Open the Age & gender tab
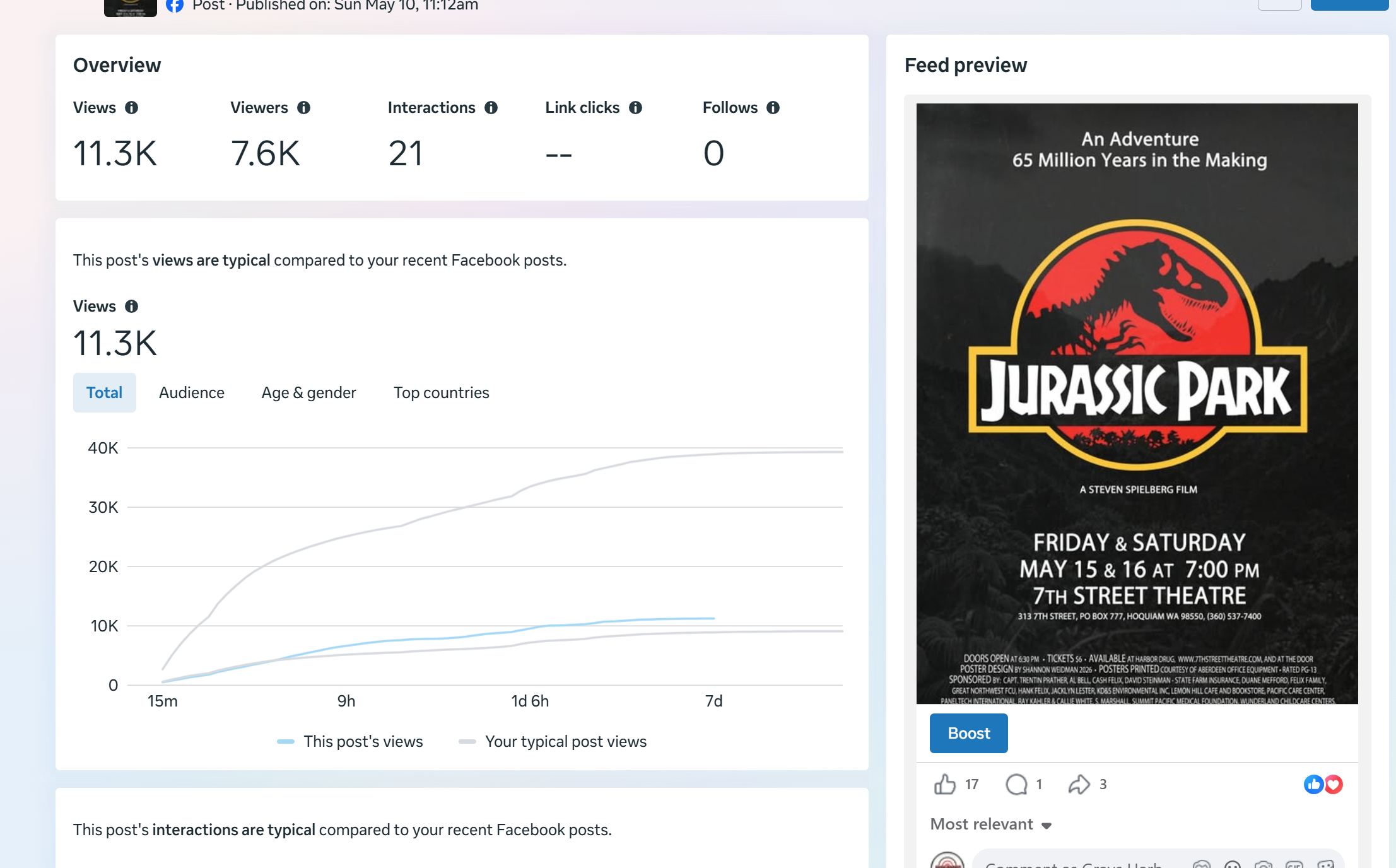The width and height of the screenshot is (1396, 868). click(309, 392)
